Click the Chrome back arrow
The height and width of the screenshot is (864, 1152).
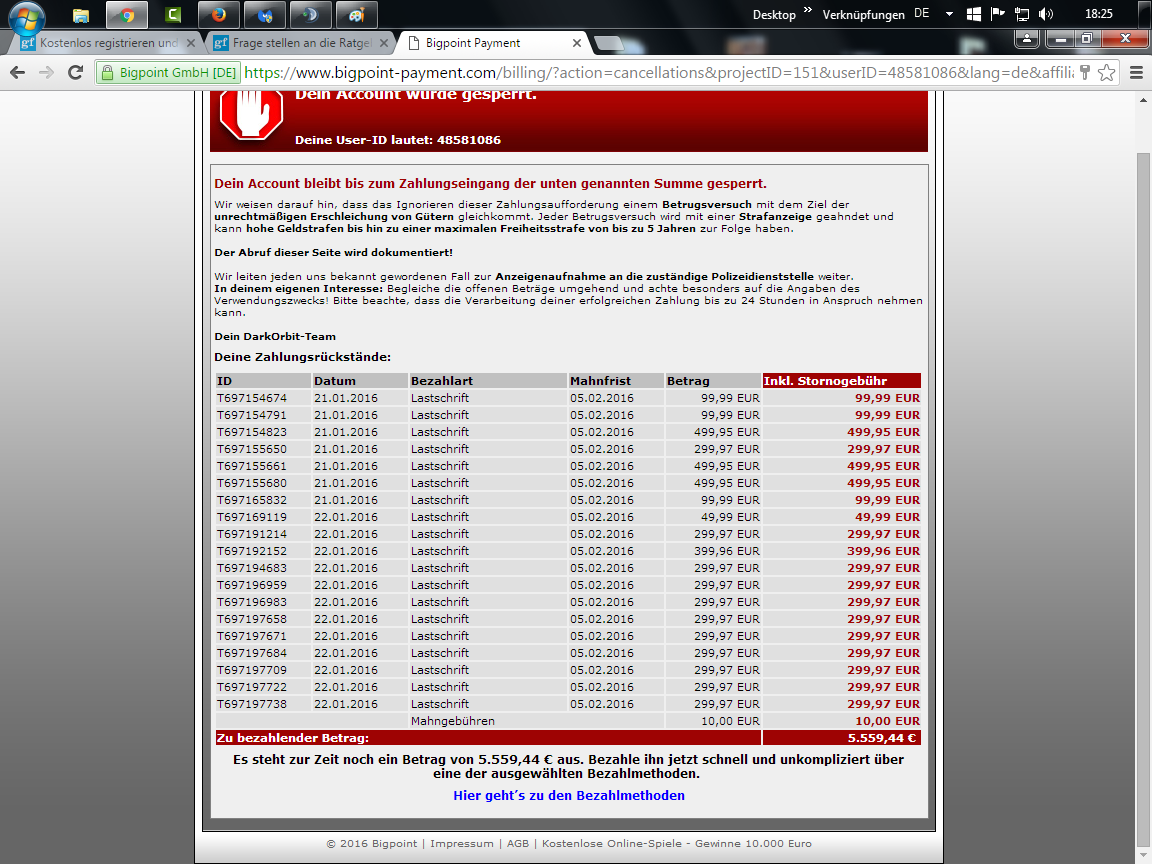coord(18,72)
